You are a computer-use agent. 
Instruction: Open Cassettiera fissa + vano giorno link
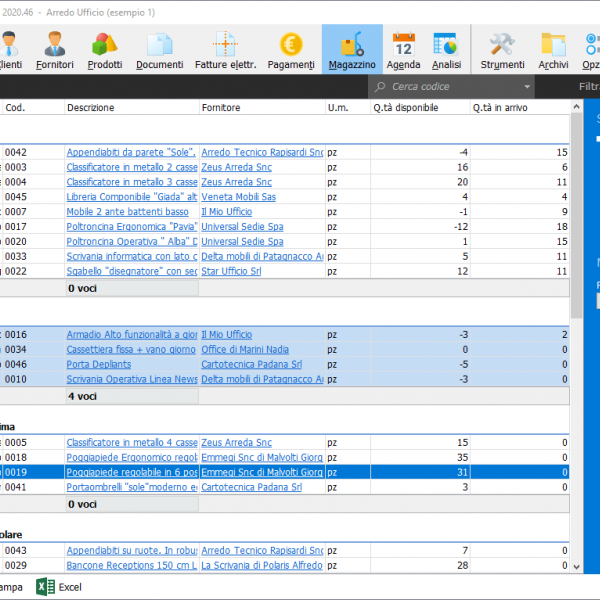[131, 350]
